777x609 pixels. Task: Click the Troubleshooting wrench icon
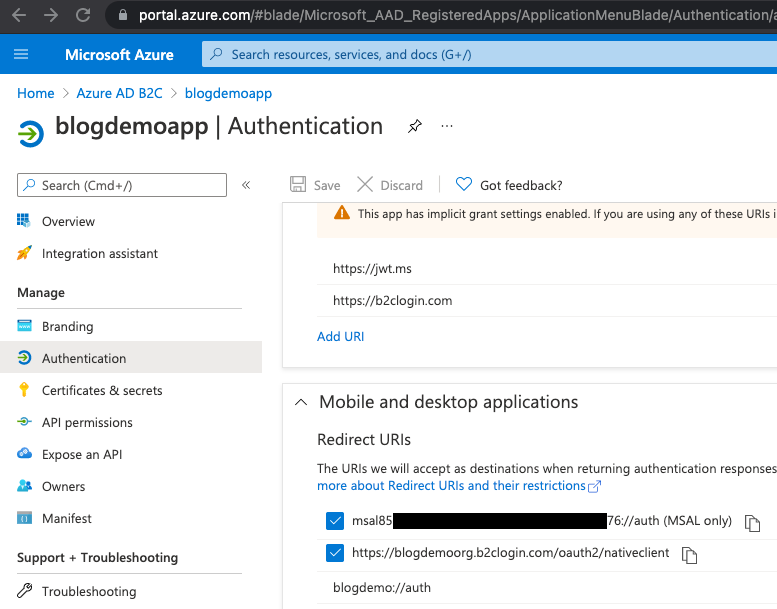[x=24, y=590]
